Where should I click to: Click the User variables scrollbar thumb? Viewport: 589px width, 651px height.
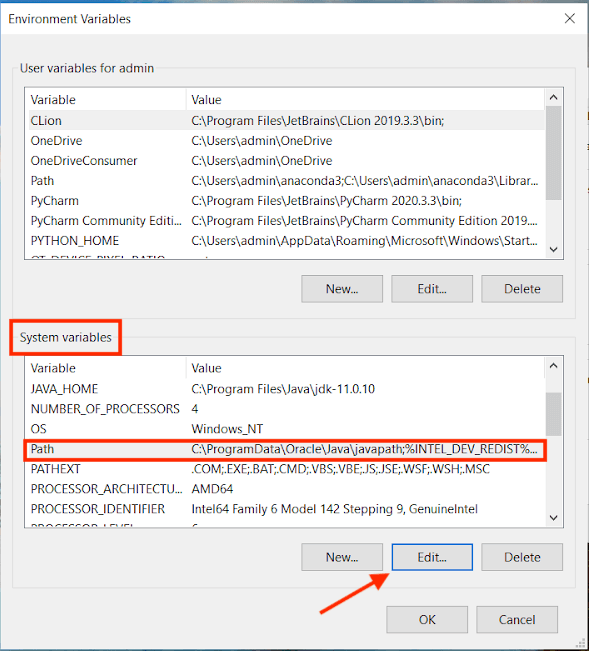[x=553, y=153]
